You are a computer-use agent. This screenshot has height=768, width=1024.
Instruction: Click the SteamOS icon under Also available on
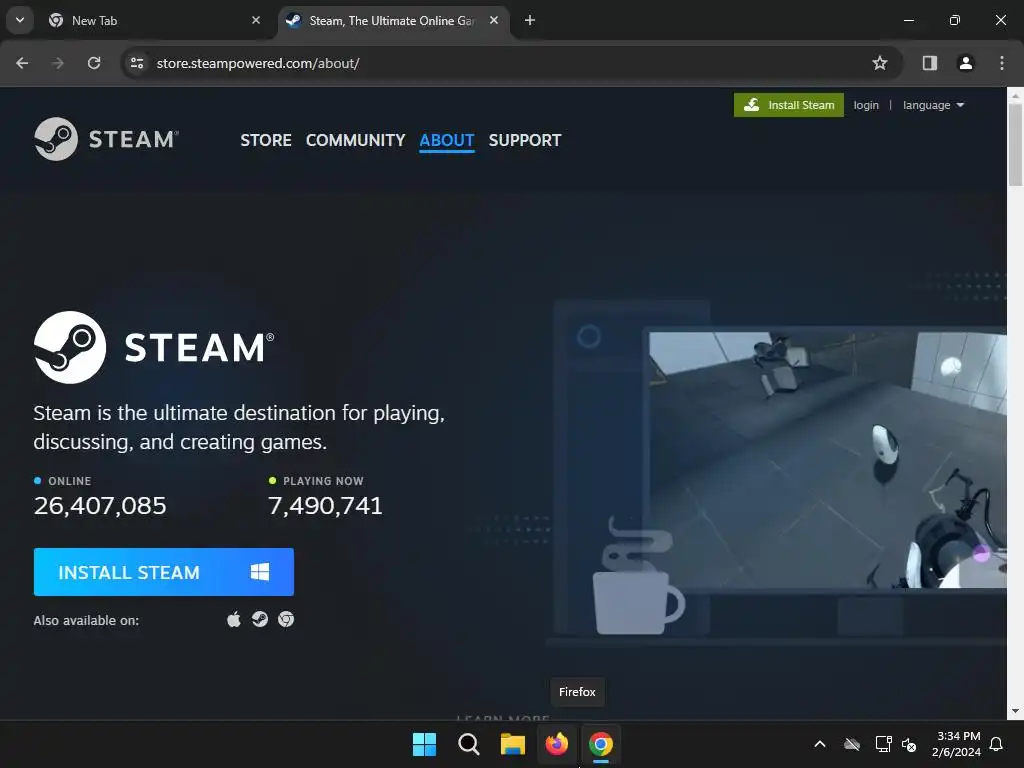(x=260, y=619)
